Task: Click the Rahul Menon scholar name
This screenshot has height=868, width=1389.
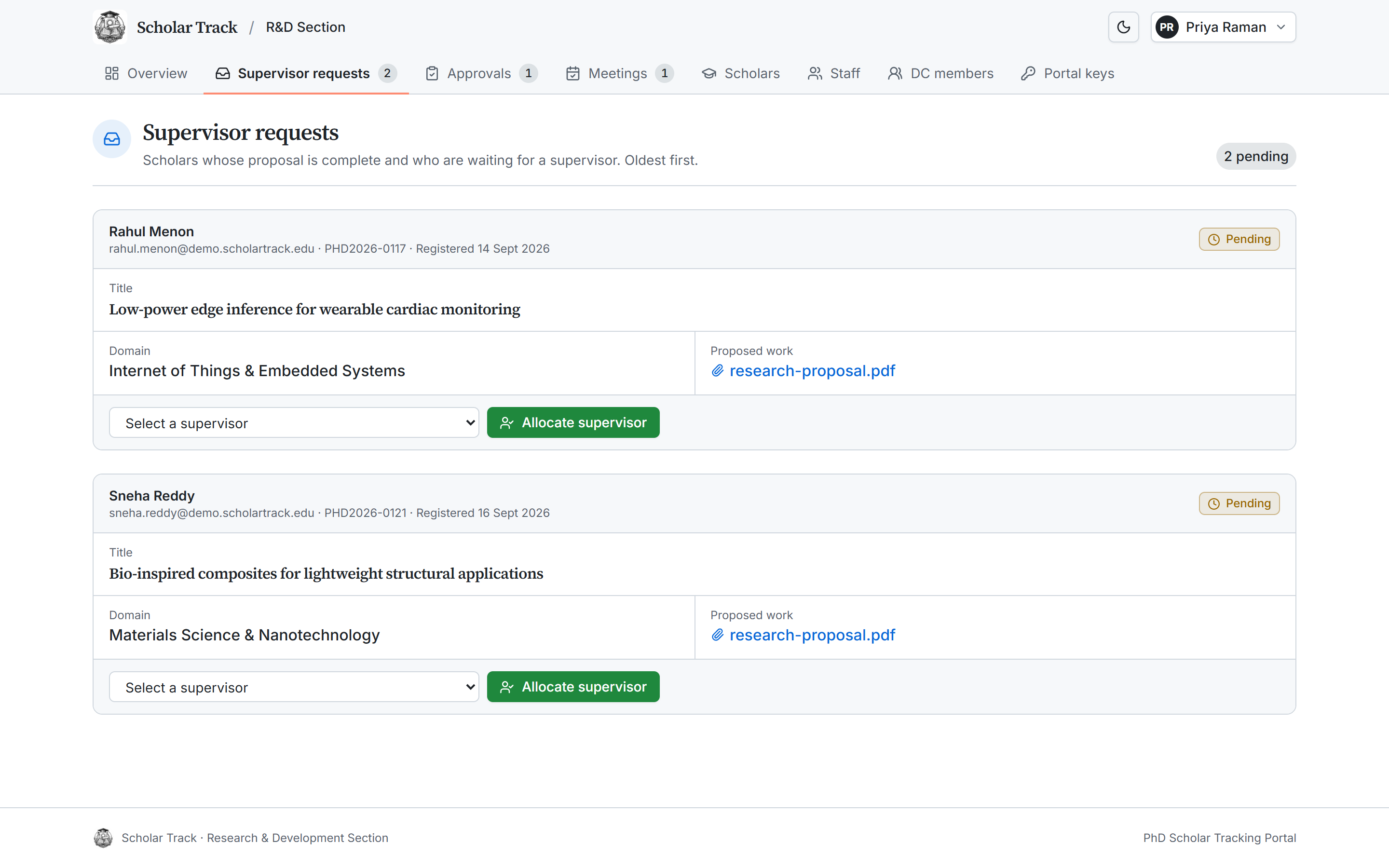Action: click(x=151, y=231)
